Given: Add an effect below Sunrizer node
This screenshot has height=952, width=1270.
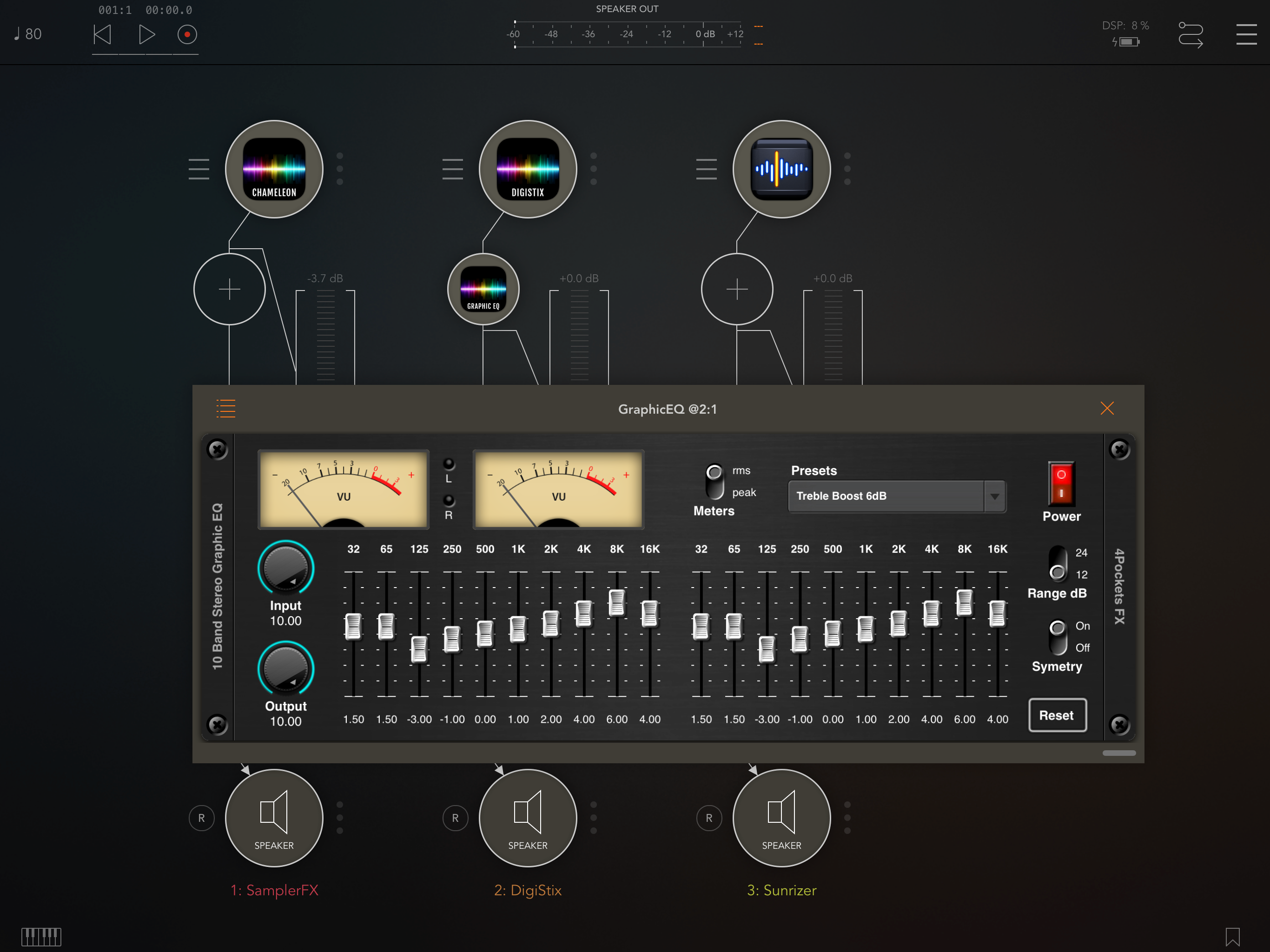Looking at the screenshot, I should [737, 289].
